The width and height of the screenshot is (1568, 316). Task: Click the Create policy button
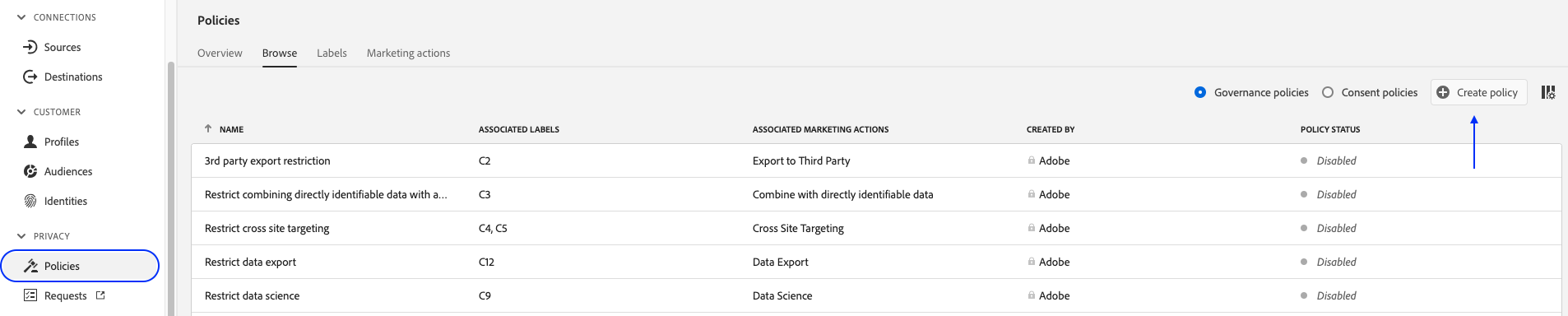pos(1479,92)
